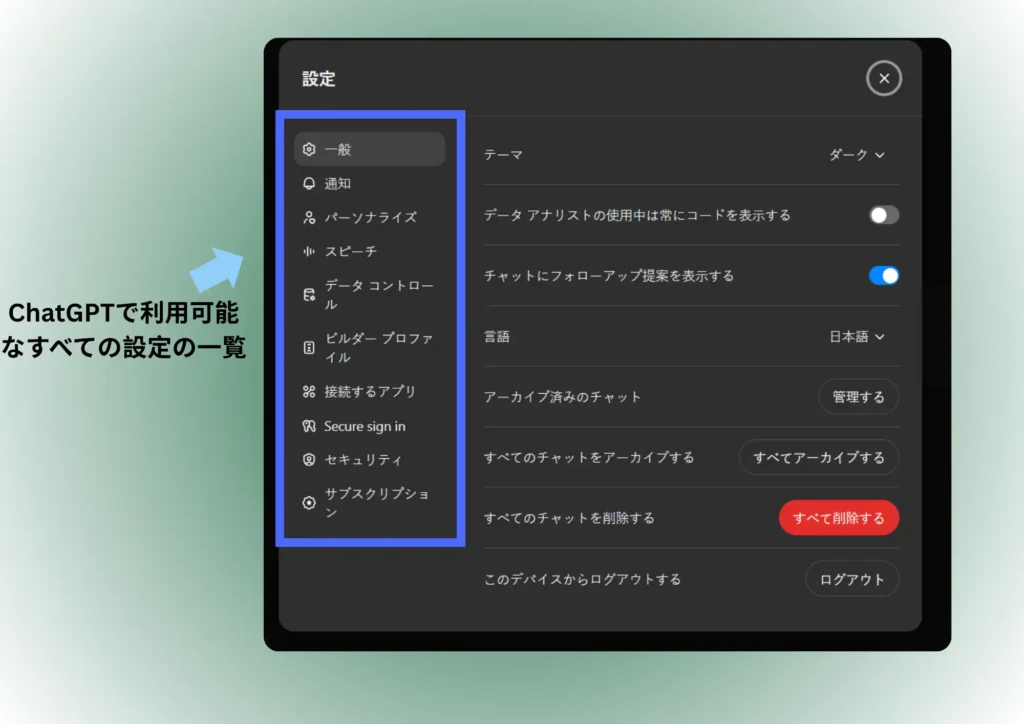Click the shield icon beside セキュリティ
This screenshot has height=724, width=1024.
pyautogui.click(x=309, y=460)
